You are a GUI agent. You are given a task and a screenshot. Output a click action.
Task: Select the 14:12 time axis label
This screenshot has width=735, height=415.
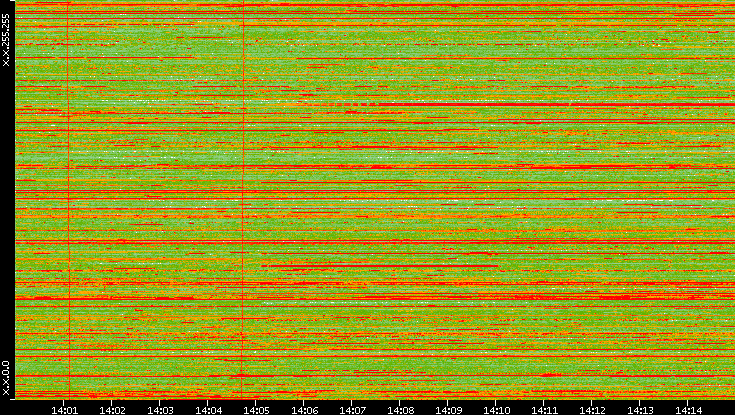[x=592, y=410]
